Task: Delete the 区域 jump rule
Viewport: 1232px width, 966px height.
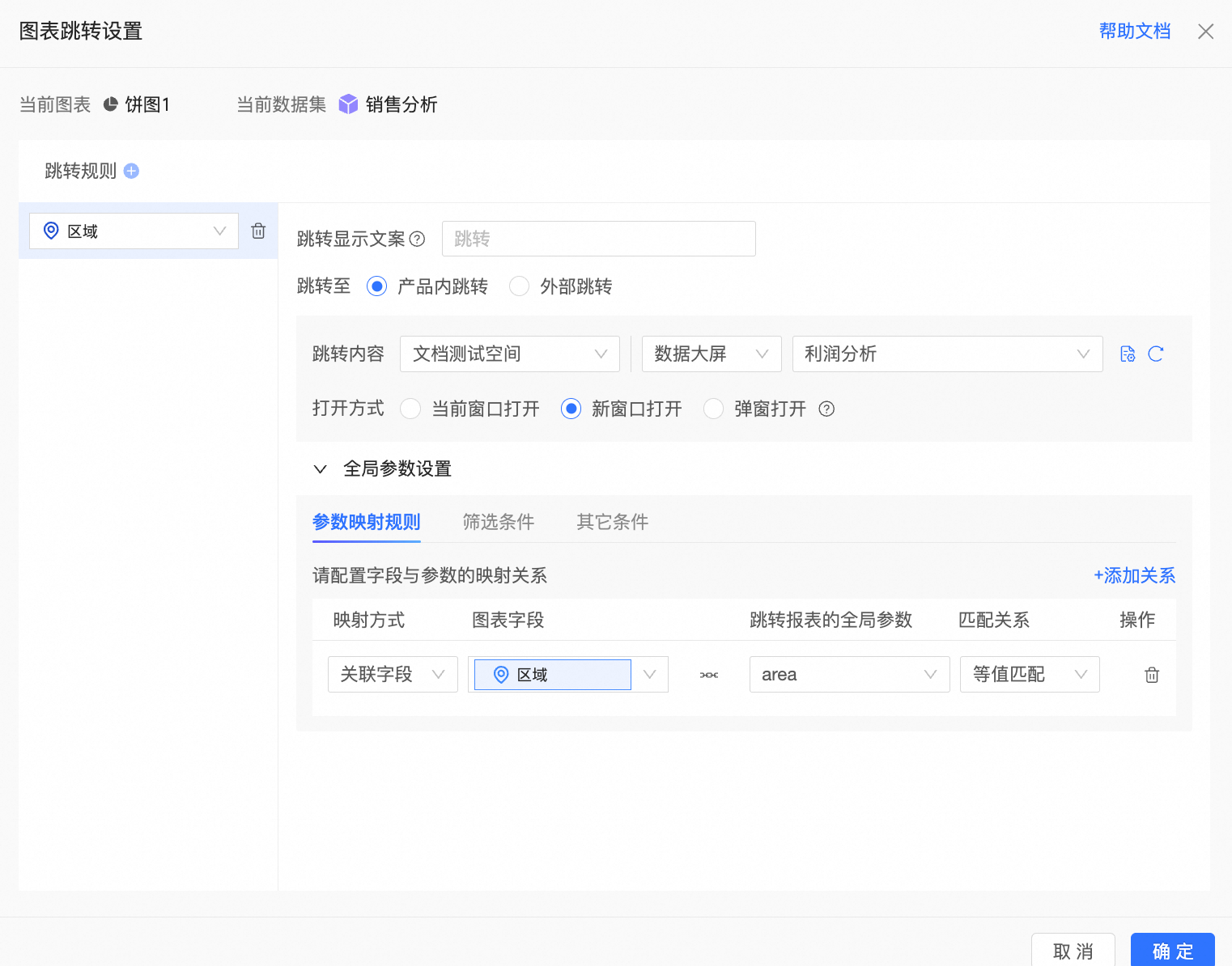Action: [x=258, y=231]
